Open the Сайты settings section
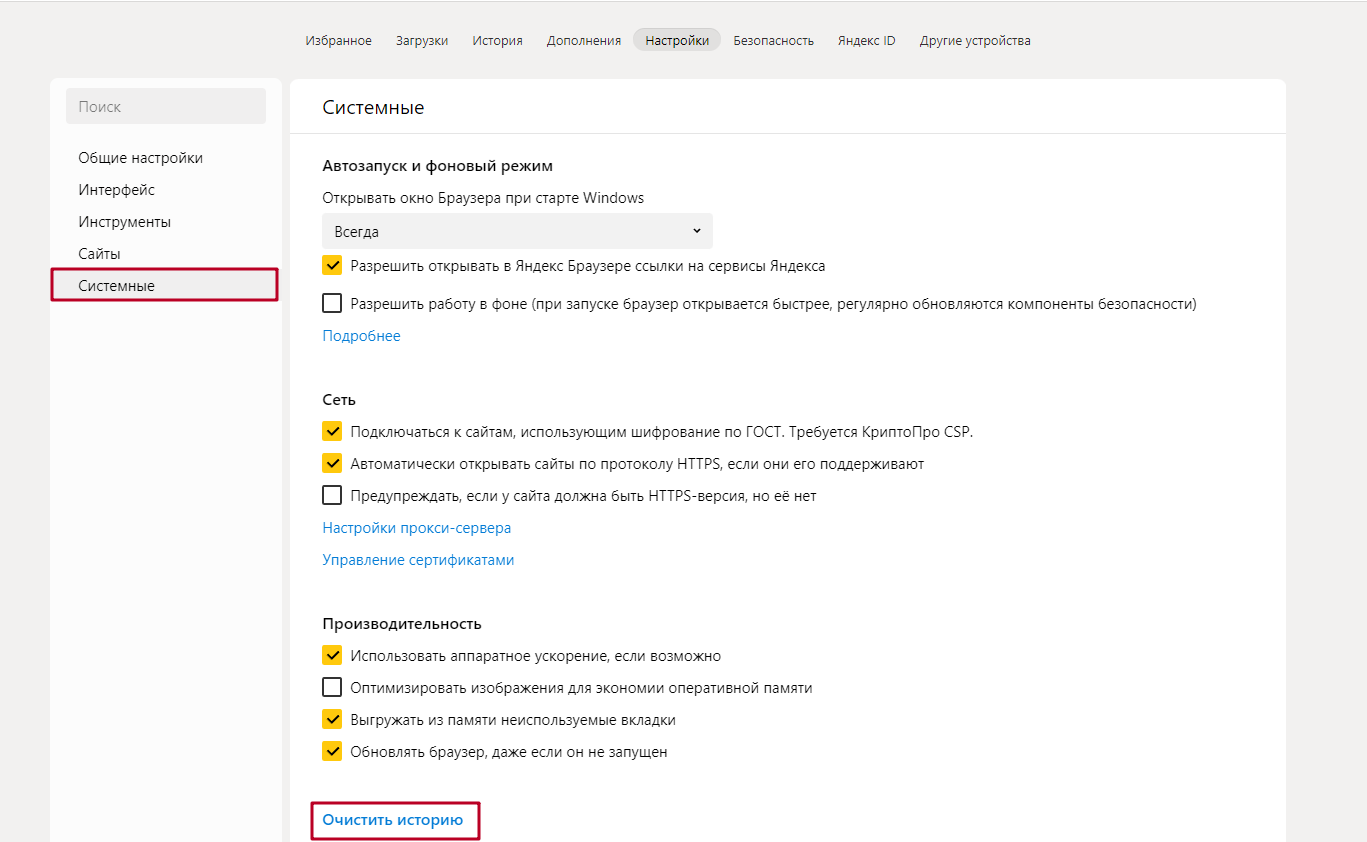The height and width of the screenshot is (842, 1367). pyautogui.click(x=100, y=254)
